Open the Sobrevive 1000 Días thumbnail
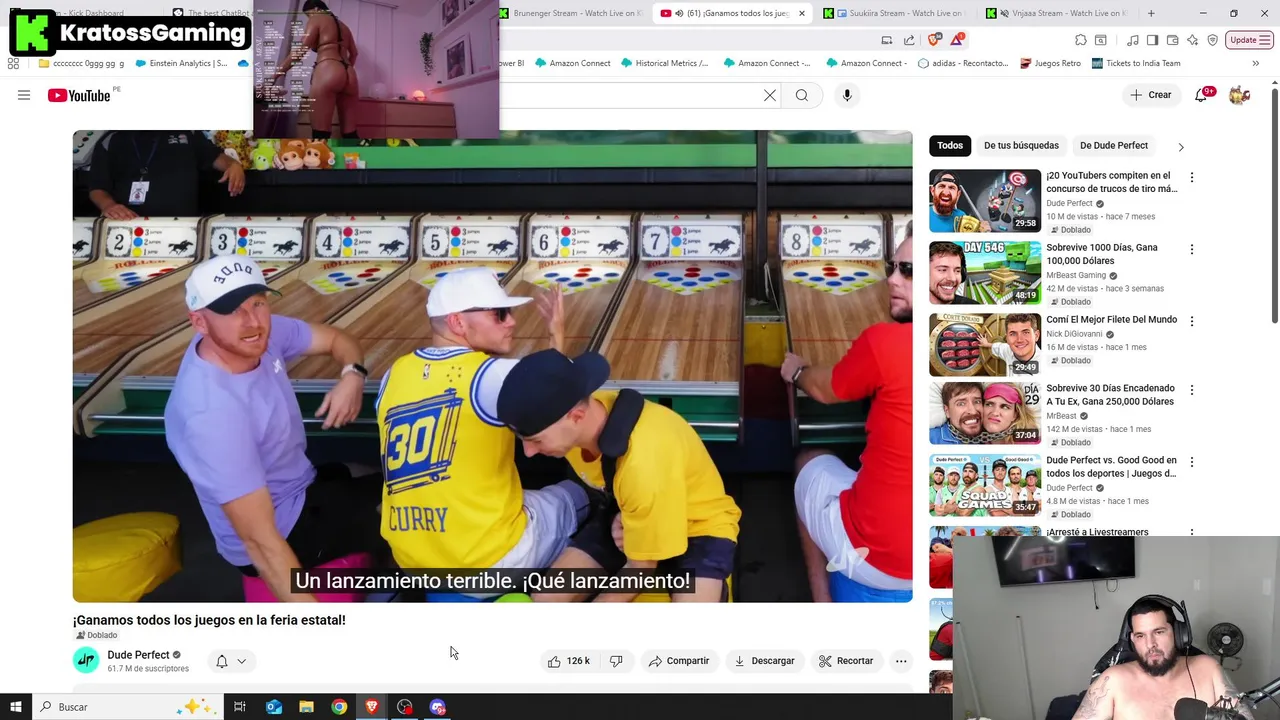This screenshot has height=720, width=1280. 985,272
